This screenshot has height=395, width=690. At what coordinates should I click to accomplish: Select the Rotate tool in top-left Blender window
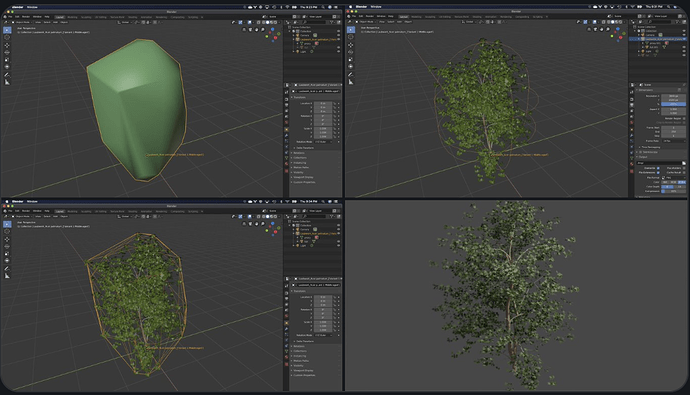[7, 52]
